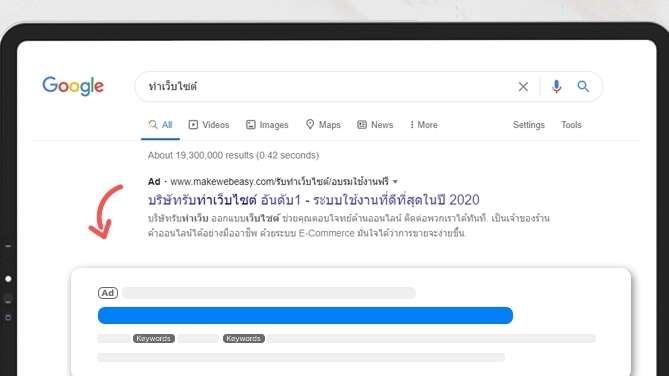Click the Ad badge in the mockup card
The height and width of the screenshot is (376, 669).
pos(108,293)
